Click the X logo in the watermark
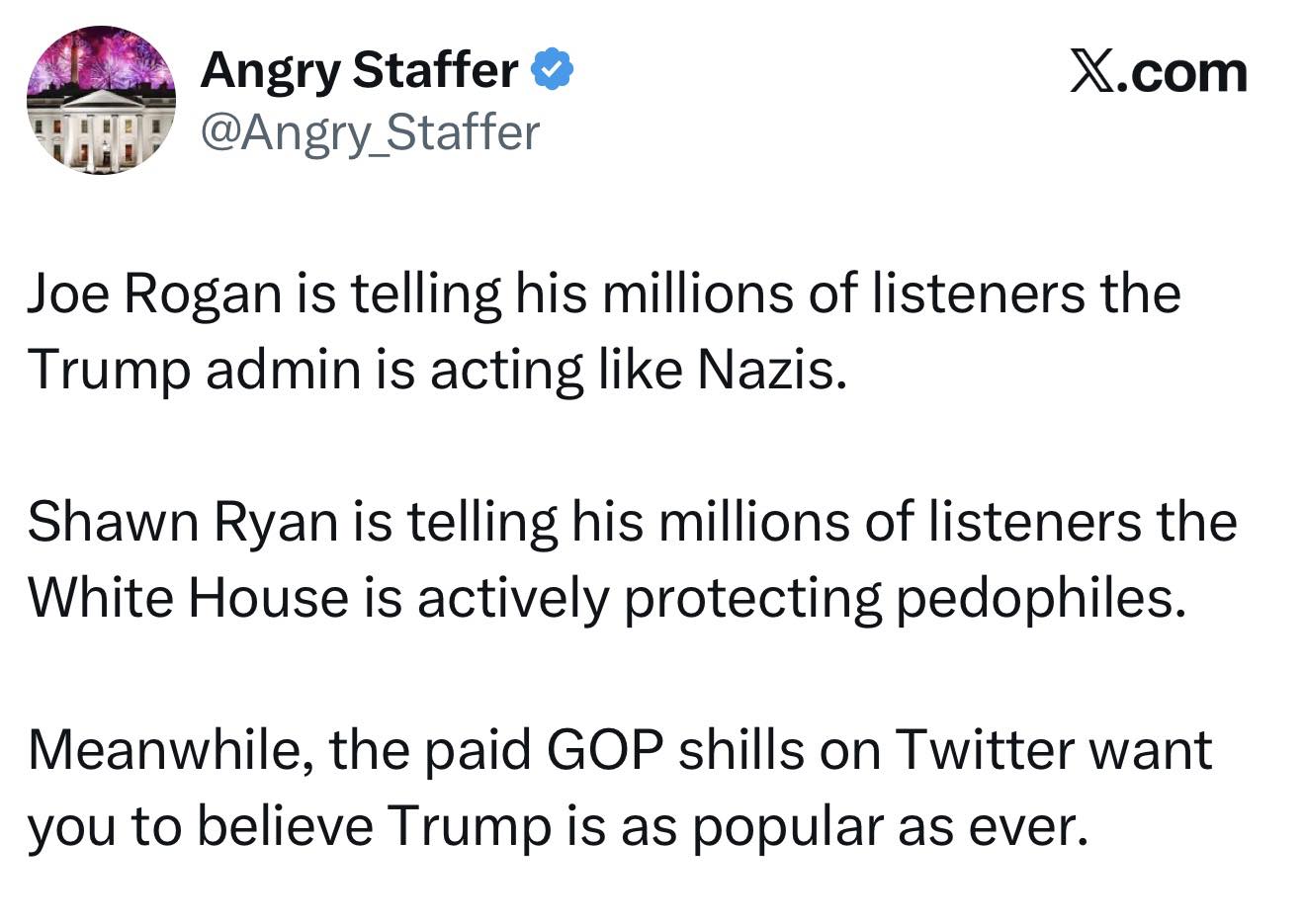Image resolution: width=1305 pixels, height=924 pixels. pos(1091,73)
